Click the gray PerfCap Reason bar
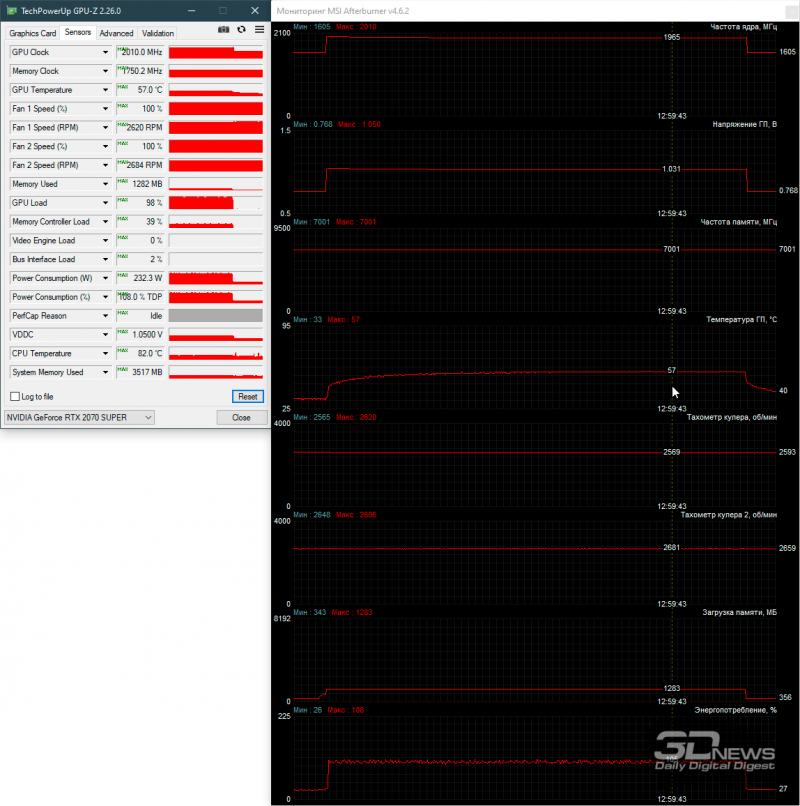Viewport: 800px width, 806px height. pos(216,316)
